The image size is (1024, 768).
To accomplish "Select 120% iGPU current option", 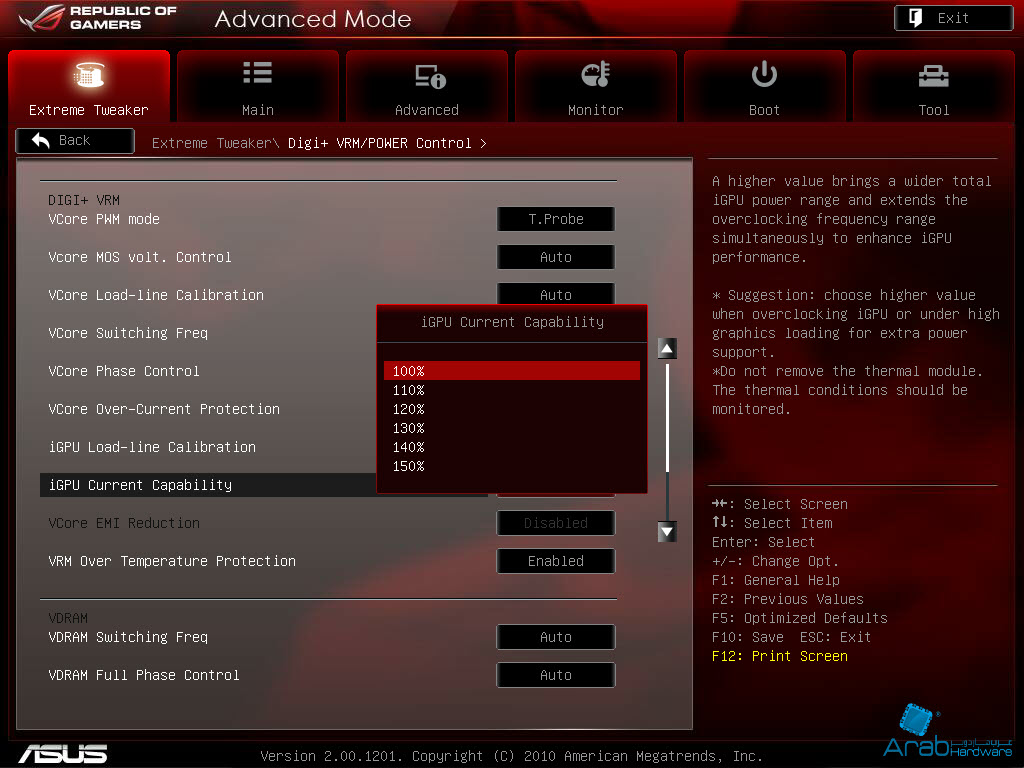I will coord(409,409).
